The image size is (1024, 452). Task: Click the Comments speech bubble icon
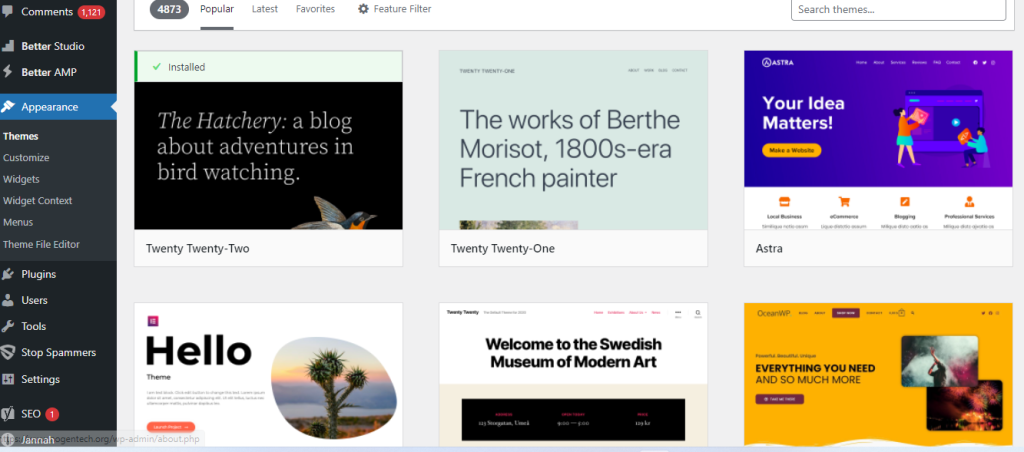(7, 12)
